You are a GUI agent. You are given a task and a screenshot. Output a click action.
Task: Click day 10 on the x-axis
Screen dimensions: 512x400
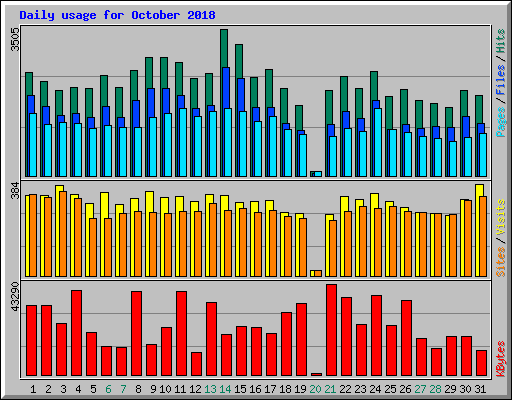click(165, 389)
